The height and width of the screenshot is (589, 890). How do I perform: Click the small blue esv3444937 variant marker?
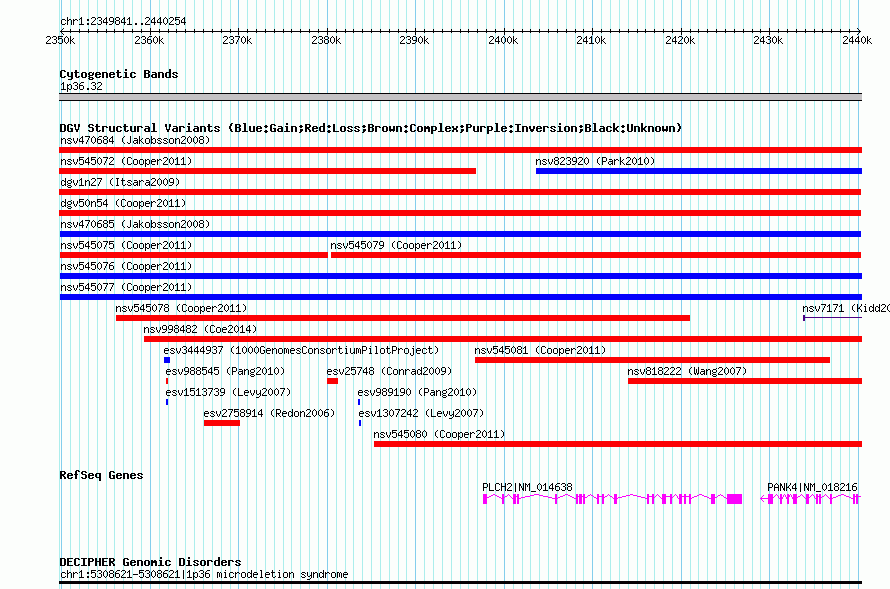167,360
